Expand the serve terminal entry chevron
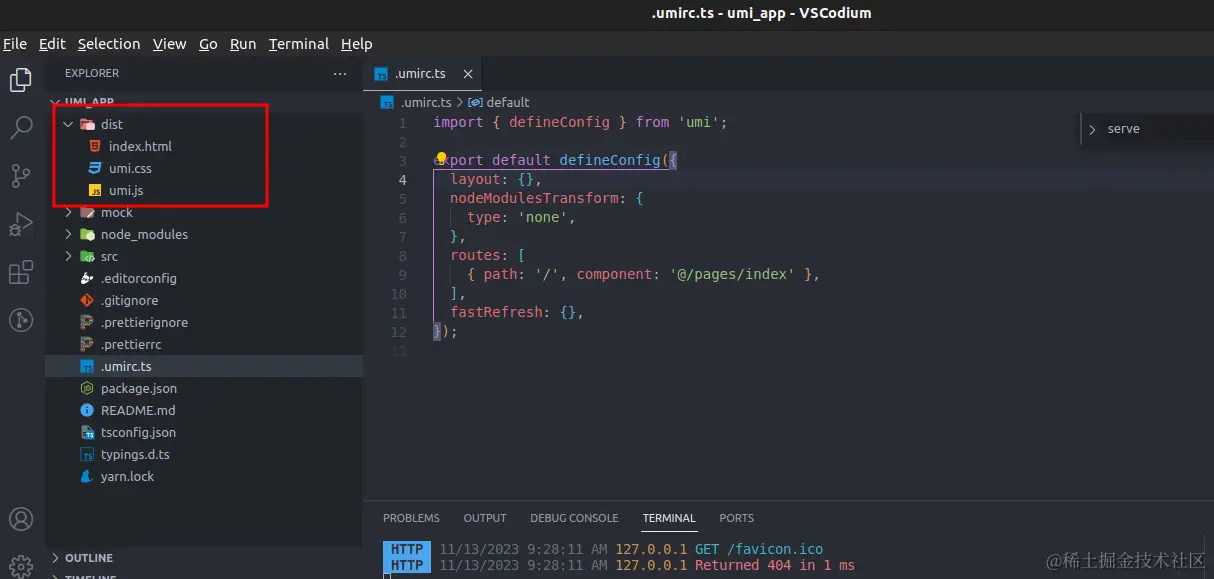 pyautogui.click(x=1092, y=129)
